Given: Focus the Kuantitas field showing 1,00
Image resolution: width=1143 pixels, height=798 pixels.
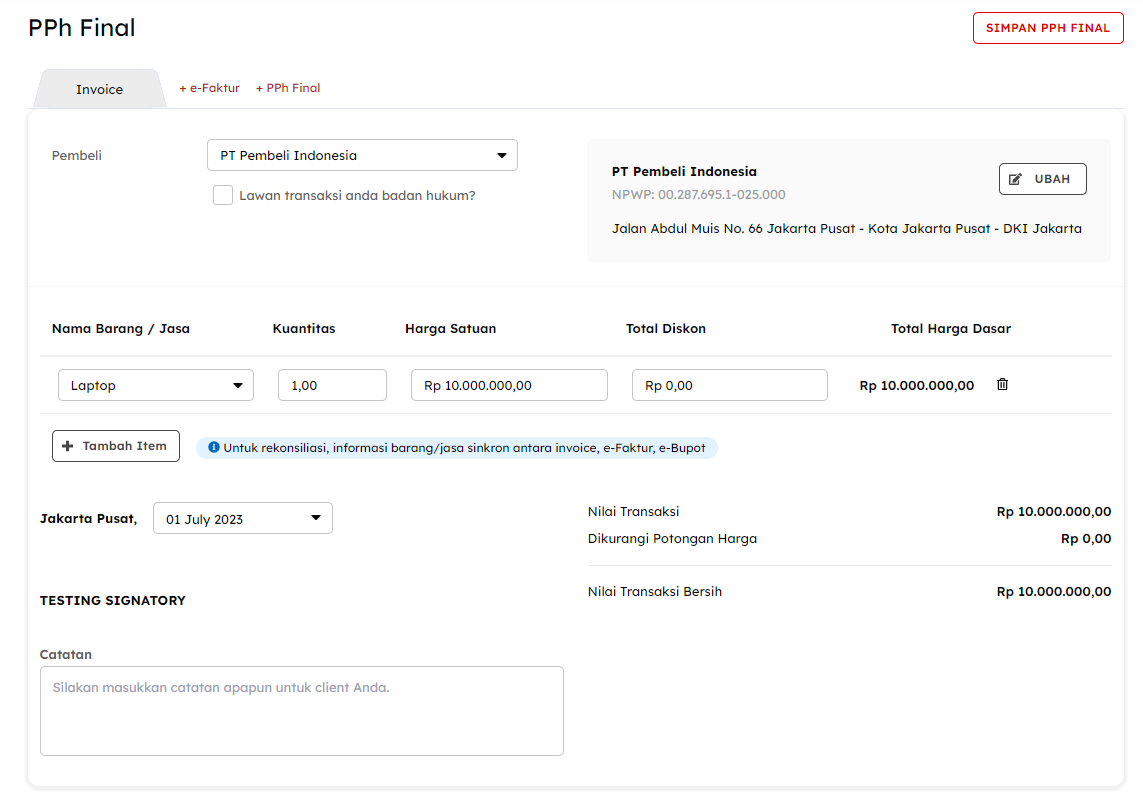Looking at the screenshot, I should point(332,385).
